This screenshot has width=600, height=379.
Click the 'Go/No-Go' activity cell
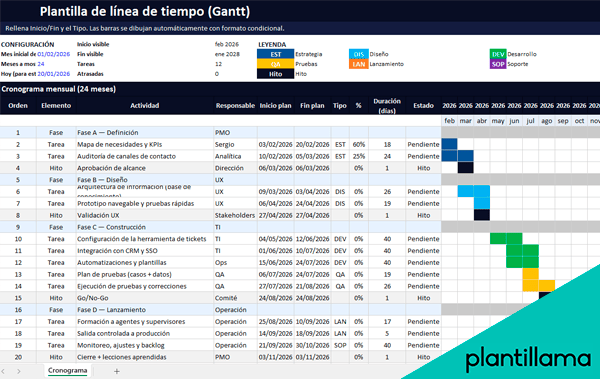pos(145,298)
